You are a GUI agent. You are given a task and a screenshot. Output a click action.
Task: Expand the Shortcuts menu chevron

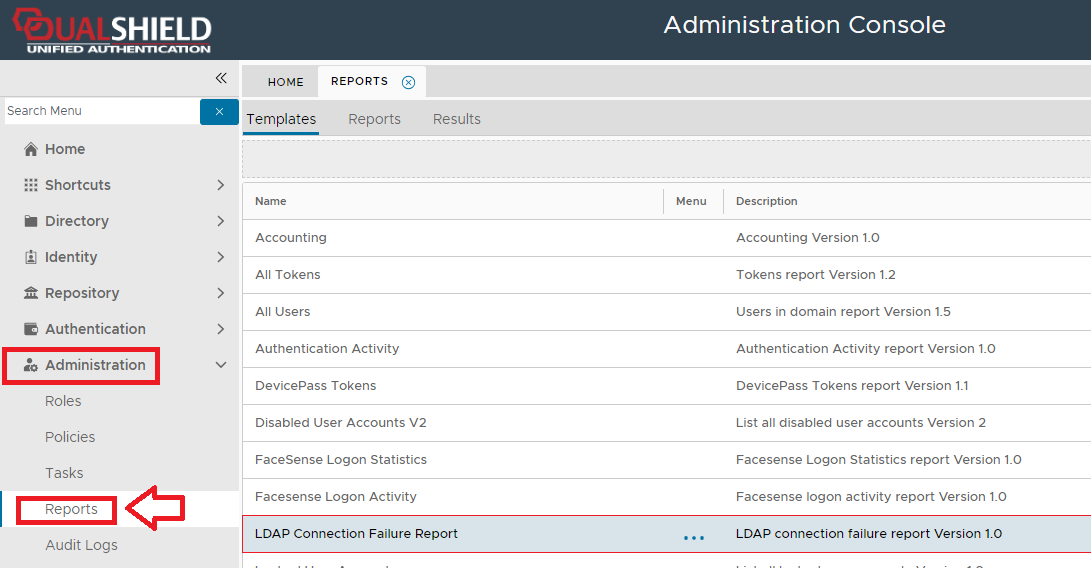(x=220, y=185)
